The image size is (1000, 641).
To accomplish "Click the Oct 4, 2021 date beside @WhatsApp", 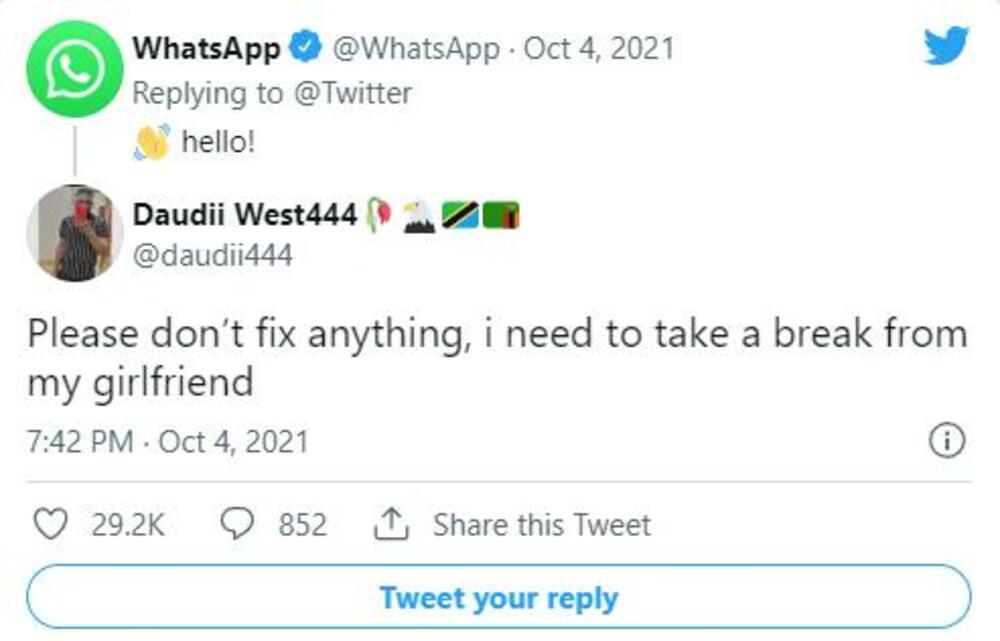I will tap(599, 47).
